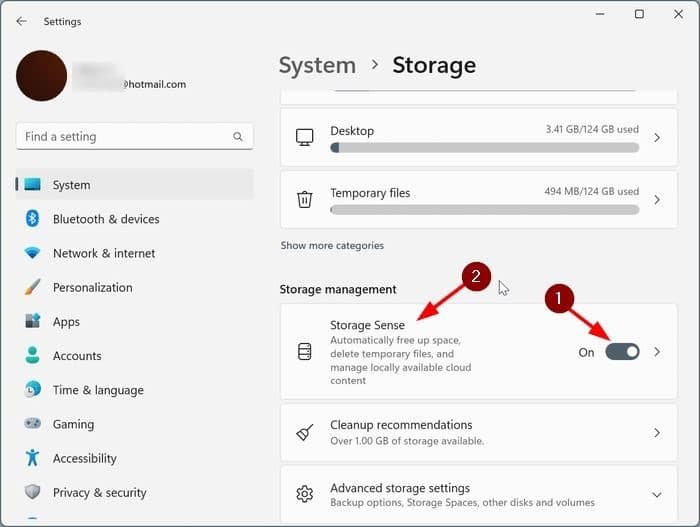The width and height of the screenshot is (700, 527).
Task: Open Network & internet settings
Action: pos(135,253)
